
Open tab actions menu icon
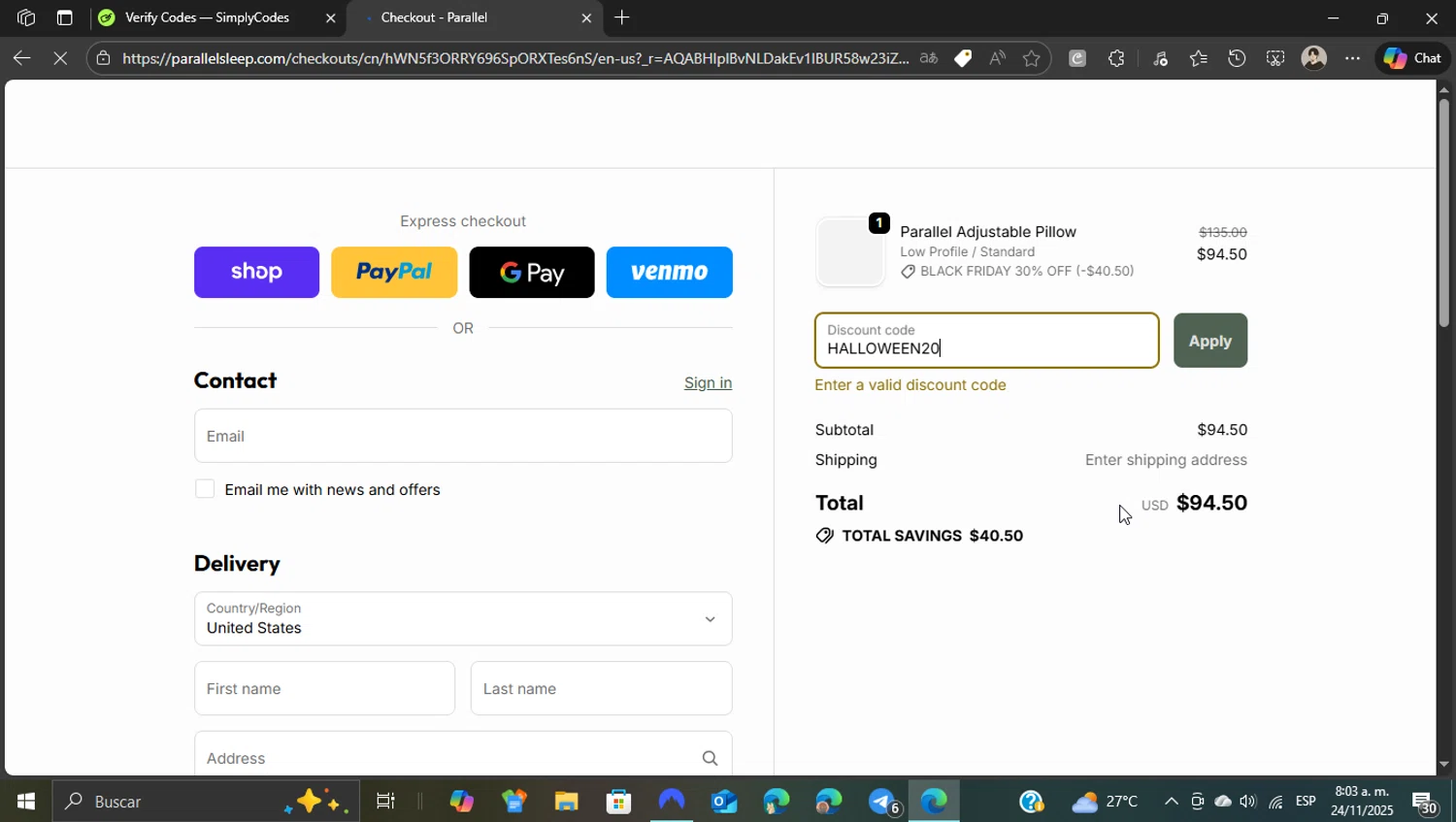coord(64,17)
